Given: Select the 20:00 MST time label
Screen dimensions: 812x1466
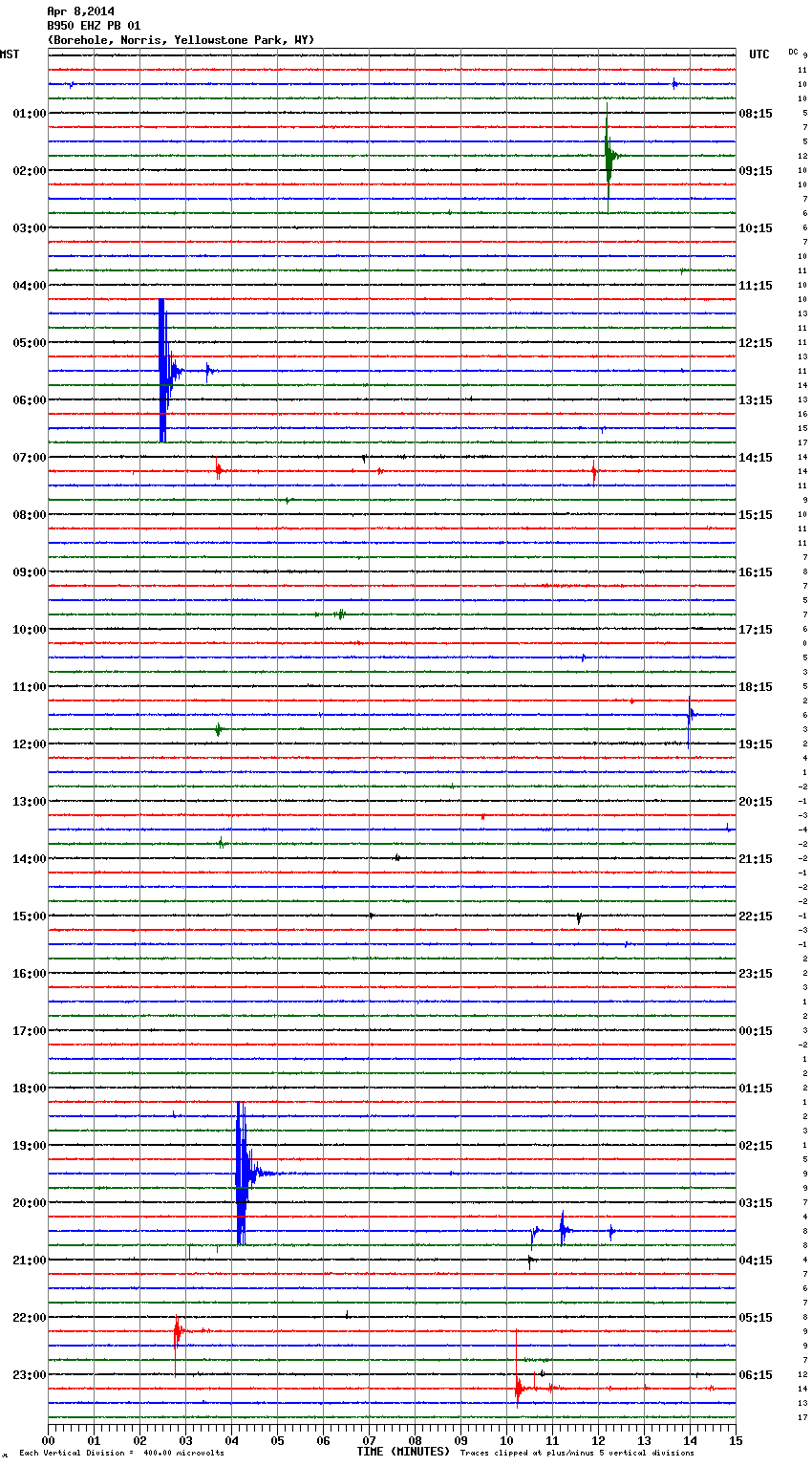Looking at the screenshot, I should [x=29, y=1203].
